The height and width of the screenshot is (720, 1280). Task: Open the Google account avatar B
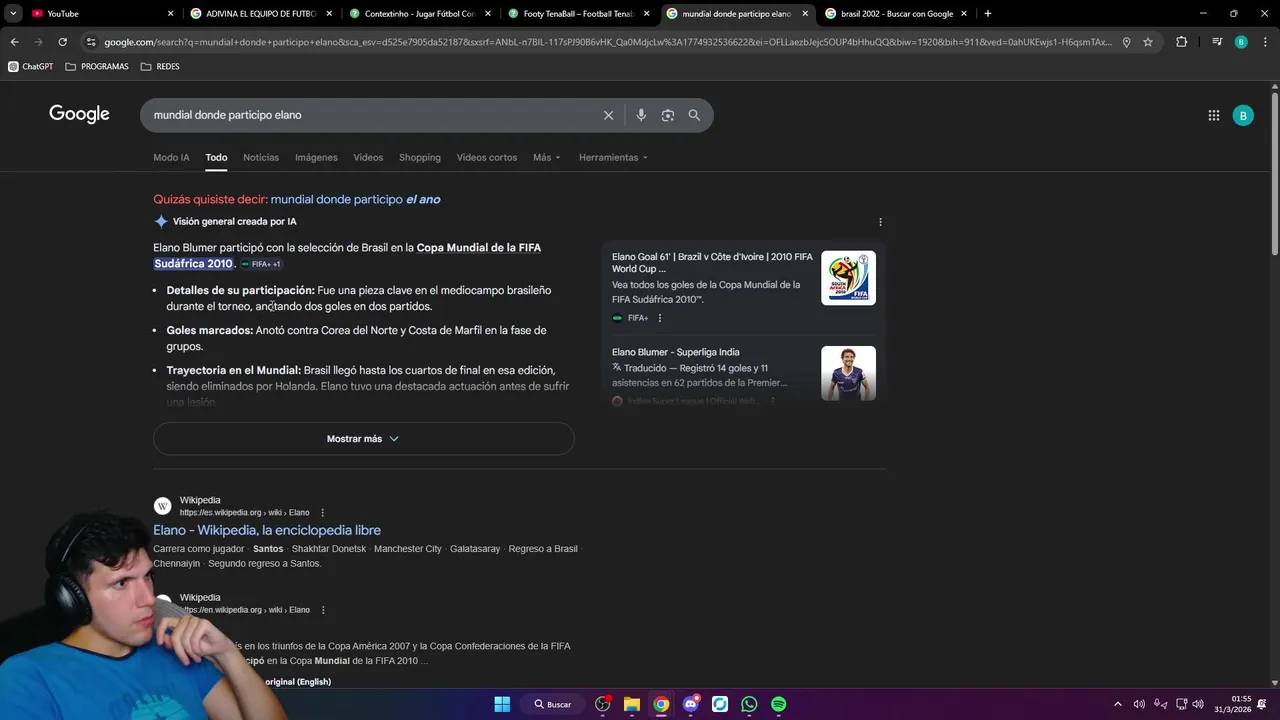tap(1243, 115)
